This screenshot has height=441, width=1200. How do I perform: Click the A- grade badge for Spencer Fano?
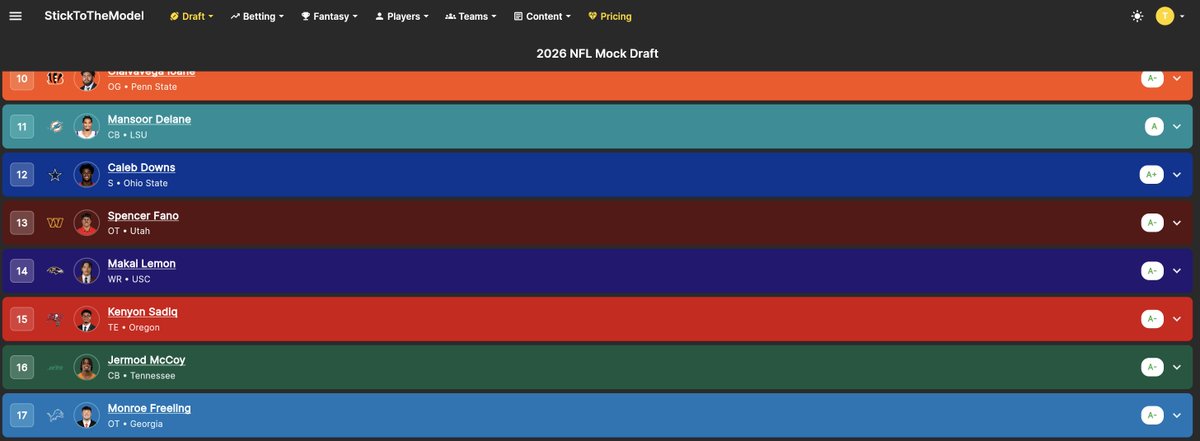pyautogui.click(x=1152, y=223)
